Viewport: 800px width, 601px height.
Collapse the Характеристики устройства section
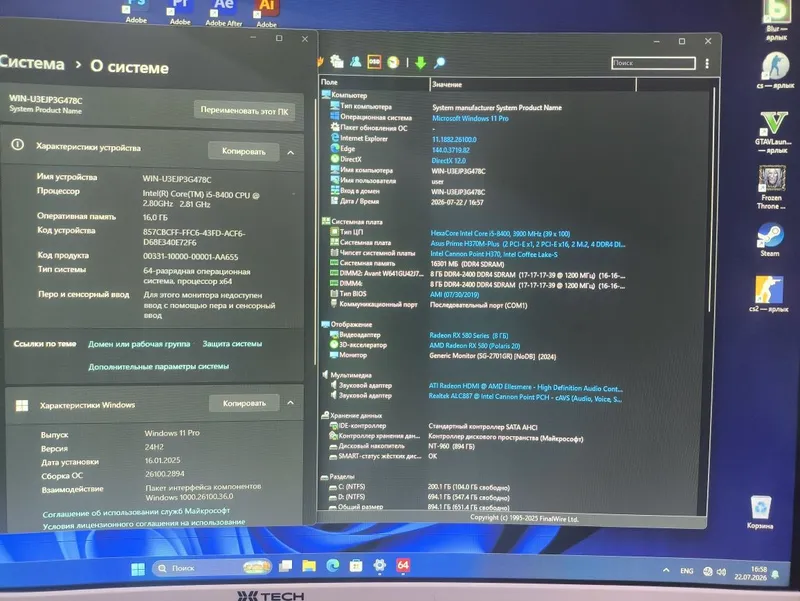pyautogui.click(x=290, y=153)
